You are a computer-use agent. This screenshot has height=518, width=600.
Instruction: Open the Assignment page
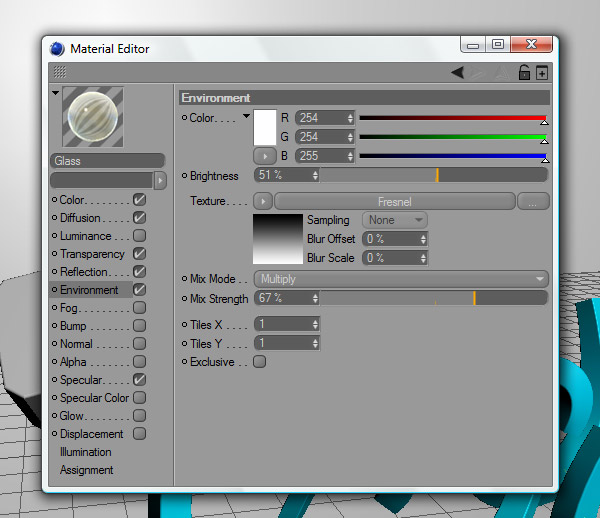(x=86, y=470)
